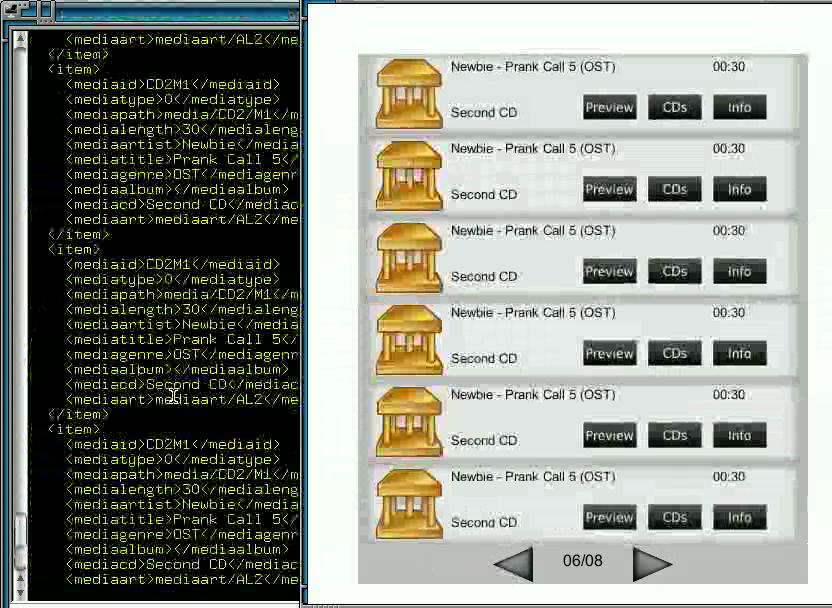Go to the previous page with left arrow
The image size is (832, 608).
click(x=514, y=562)
